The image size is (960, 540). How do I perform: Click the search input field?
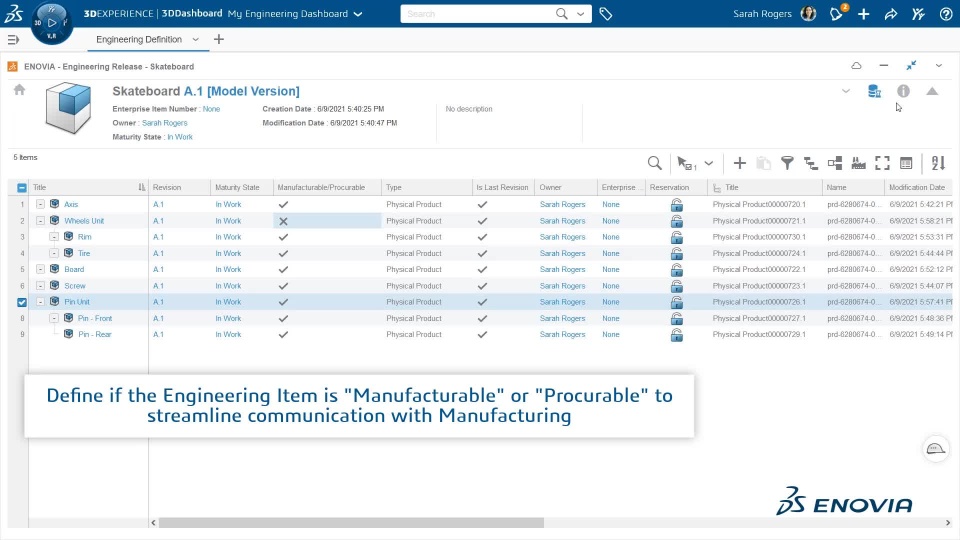478,14
